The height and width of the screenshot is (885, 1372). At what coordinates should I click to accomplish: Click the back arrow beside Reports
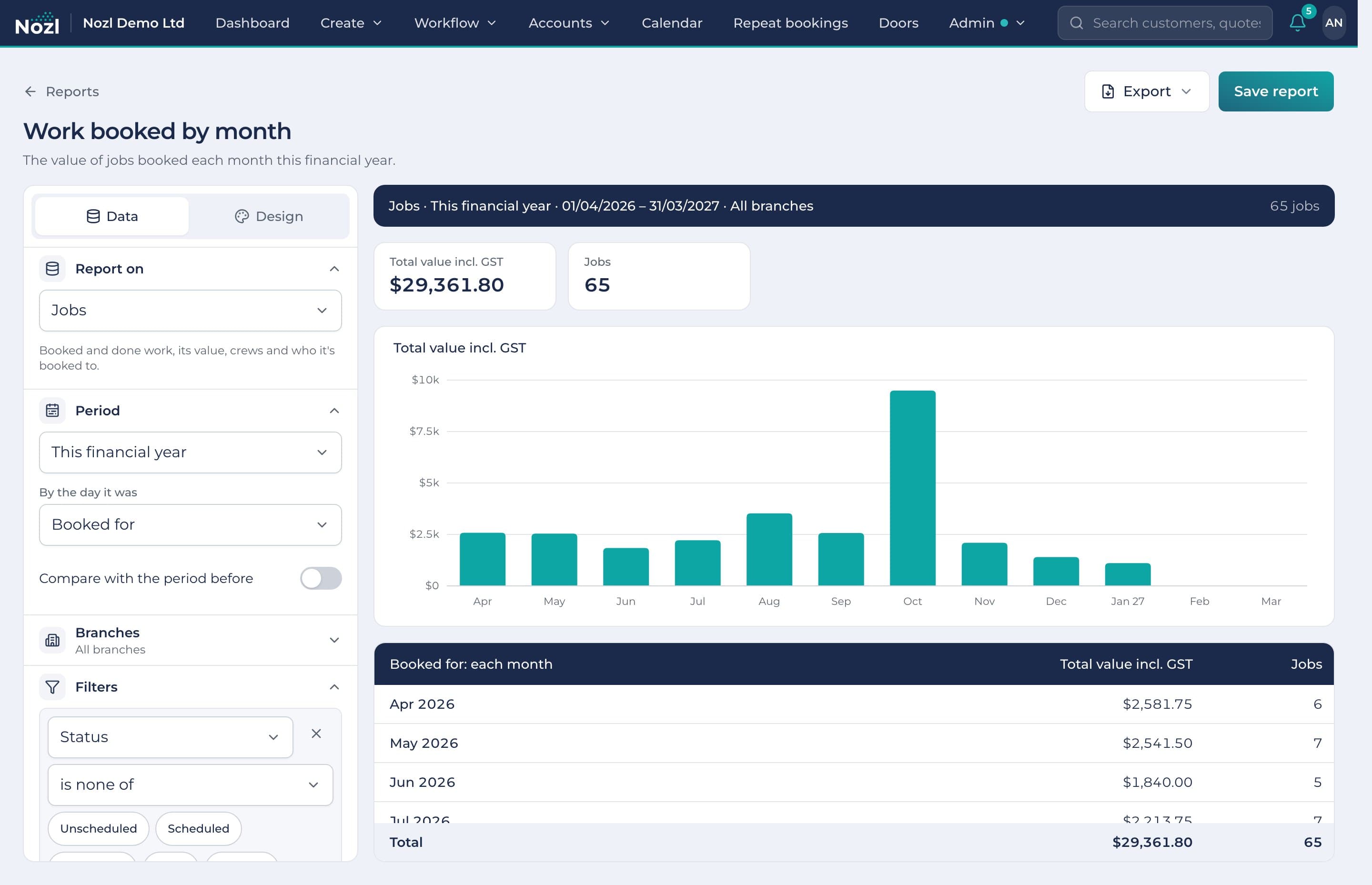[x=30, y=91]
